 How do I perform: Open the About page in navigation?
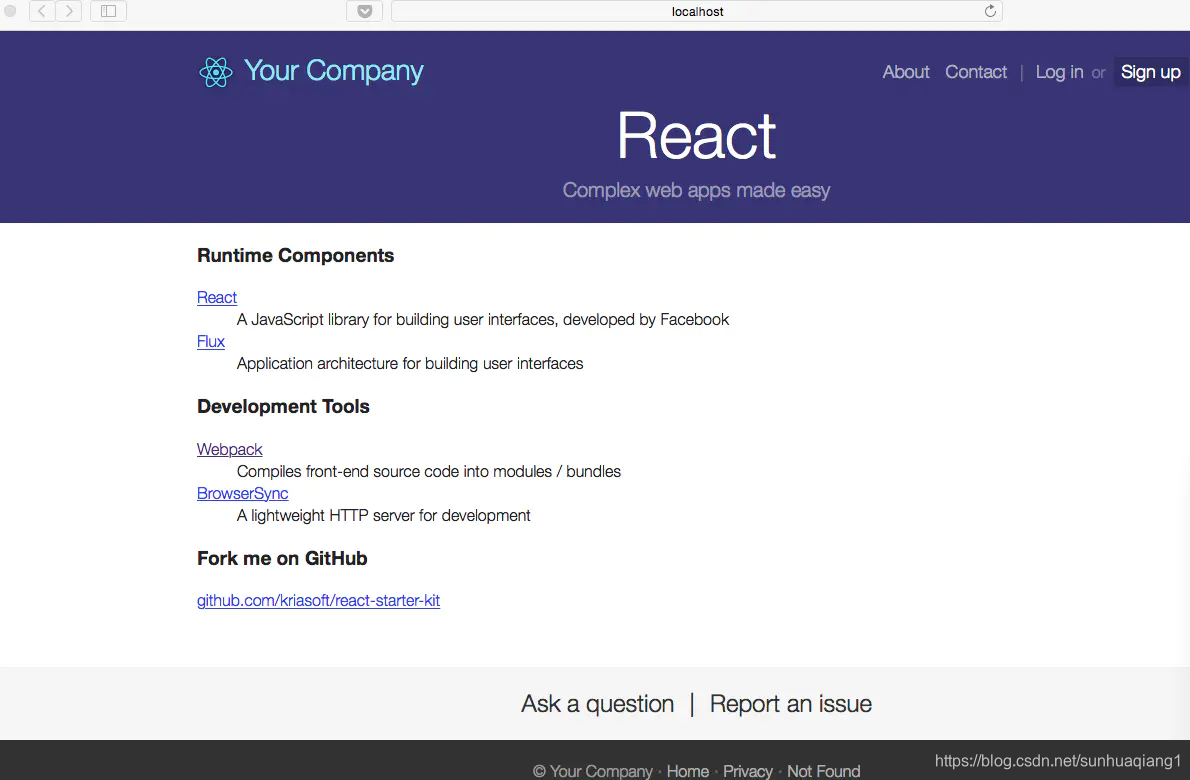point(905,72)
